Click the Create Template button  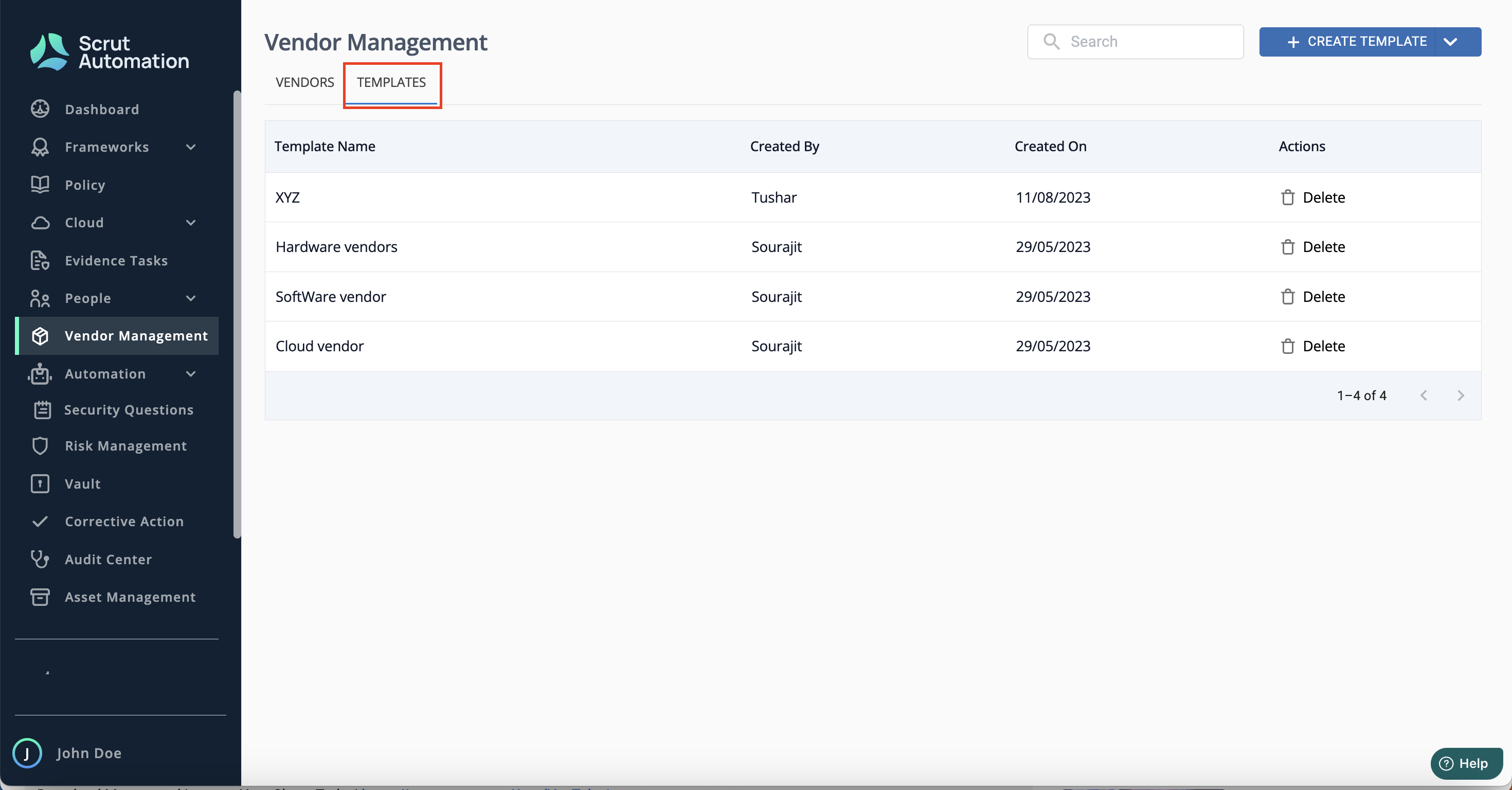[1347, 42]
